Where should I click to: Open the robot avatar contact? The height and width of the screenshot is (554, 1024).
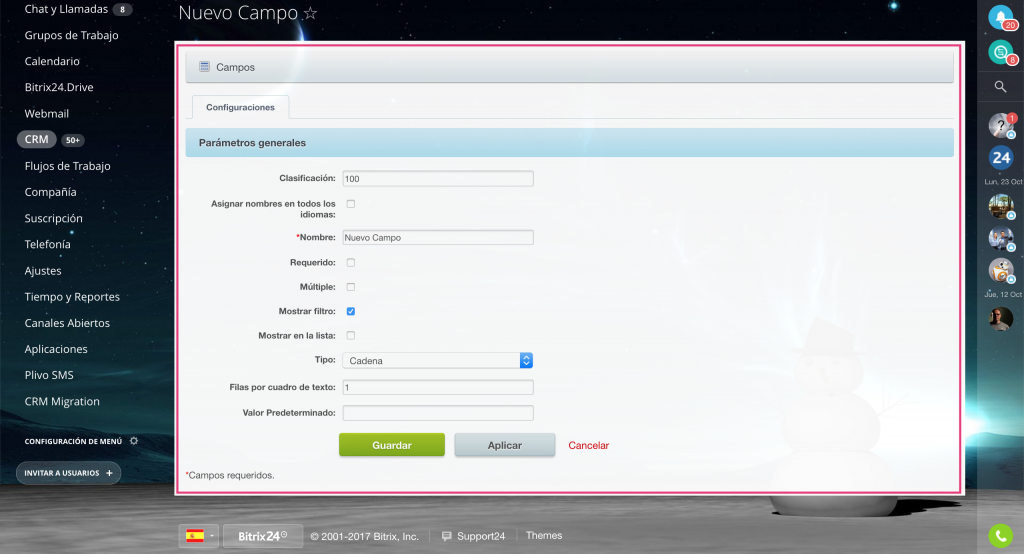click(1000, 270)
